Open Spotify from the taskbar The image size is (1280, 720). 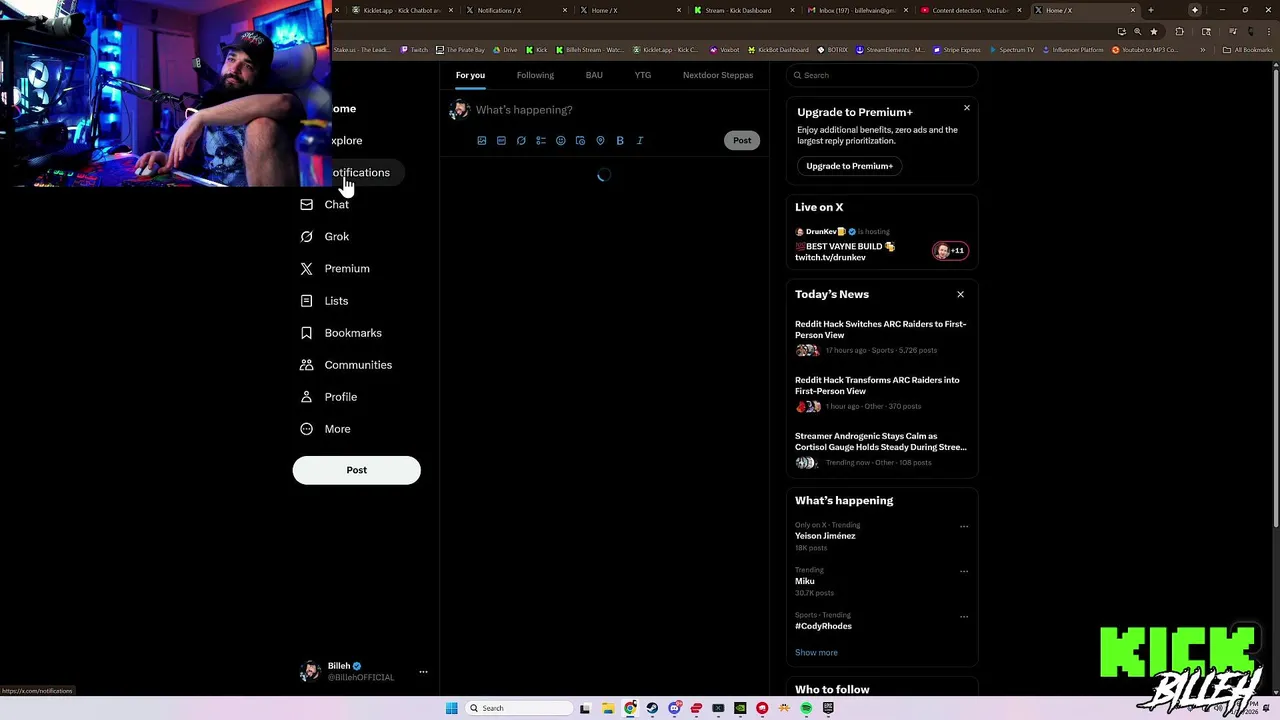(x=806, y=708)
